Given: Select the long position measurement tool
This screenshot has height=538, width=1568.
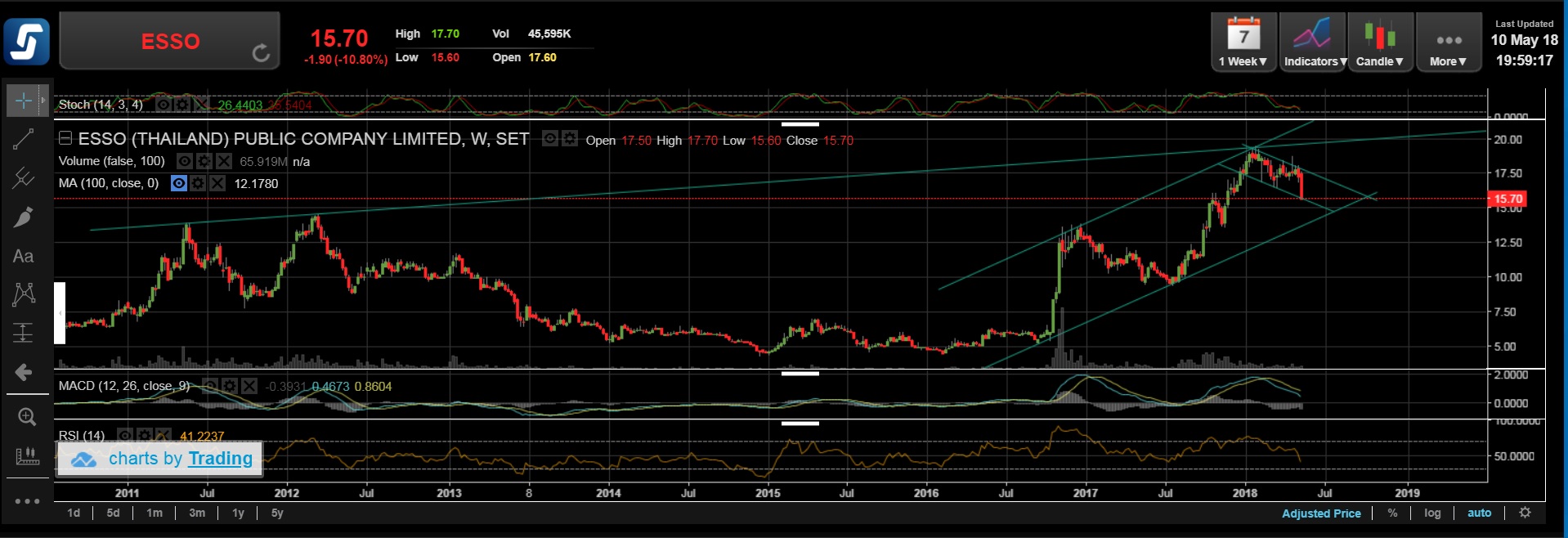Looking at the screenshot, I should coord(23,333).
